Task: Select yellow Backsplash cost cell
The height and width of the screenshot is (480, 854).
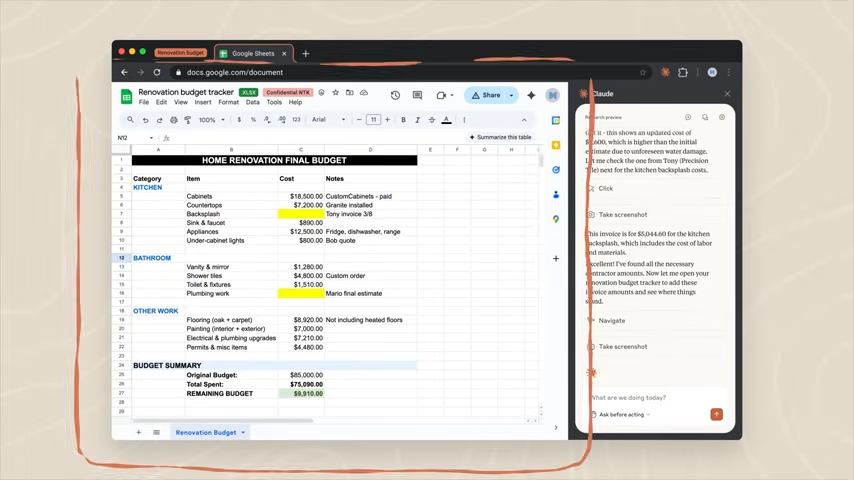Action: (301, 214)
